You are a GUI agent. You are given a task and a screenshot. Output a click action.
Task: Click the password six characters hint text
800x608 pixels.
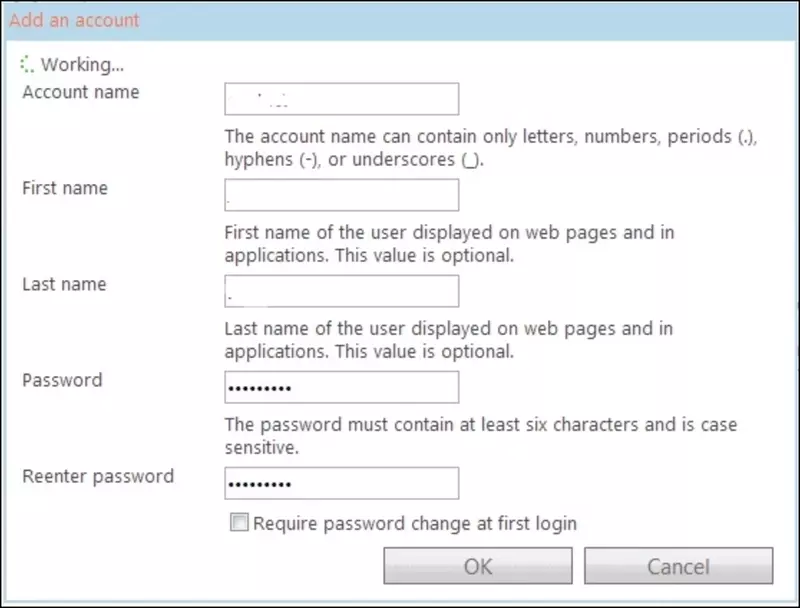pyautogui.click(x=481, y=436)
